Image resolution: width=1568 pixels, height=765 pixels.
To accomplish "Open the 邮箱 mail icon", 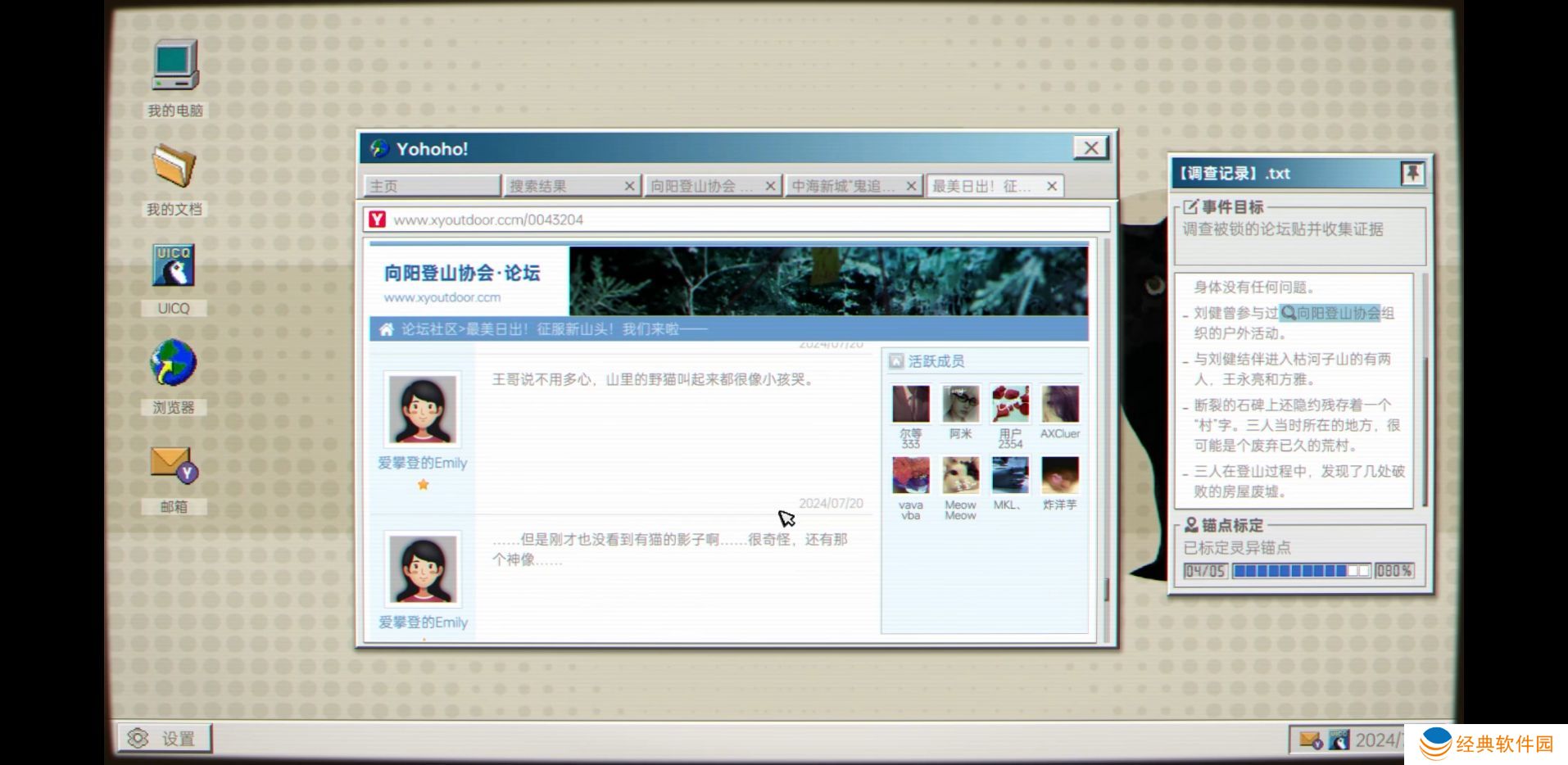I will point(174,464).
